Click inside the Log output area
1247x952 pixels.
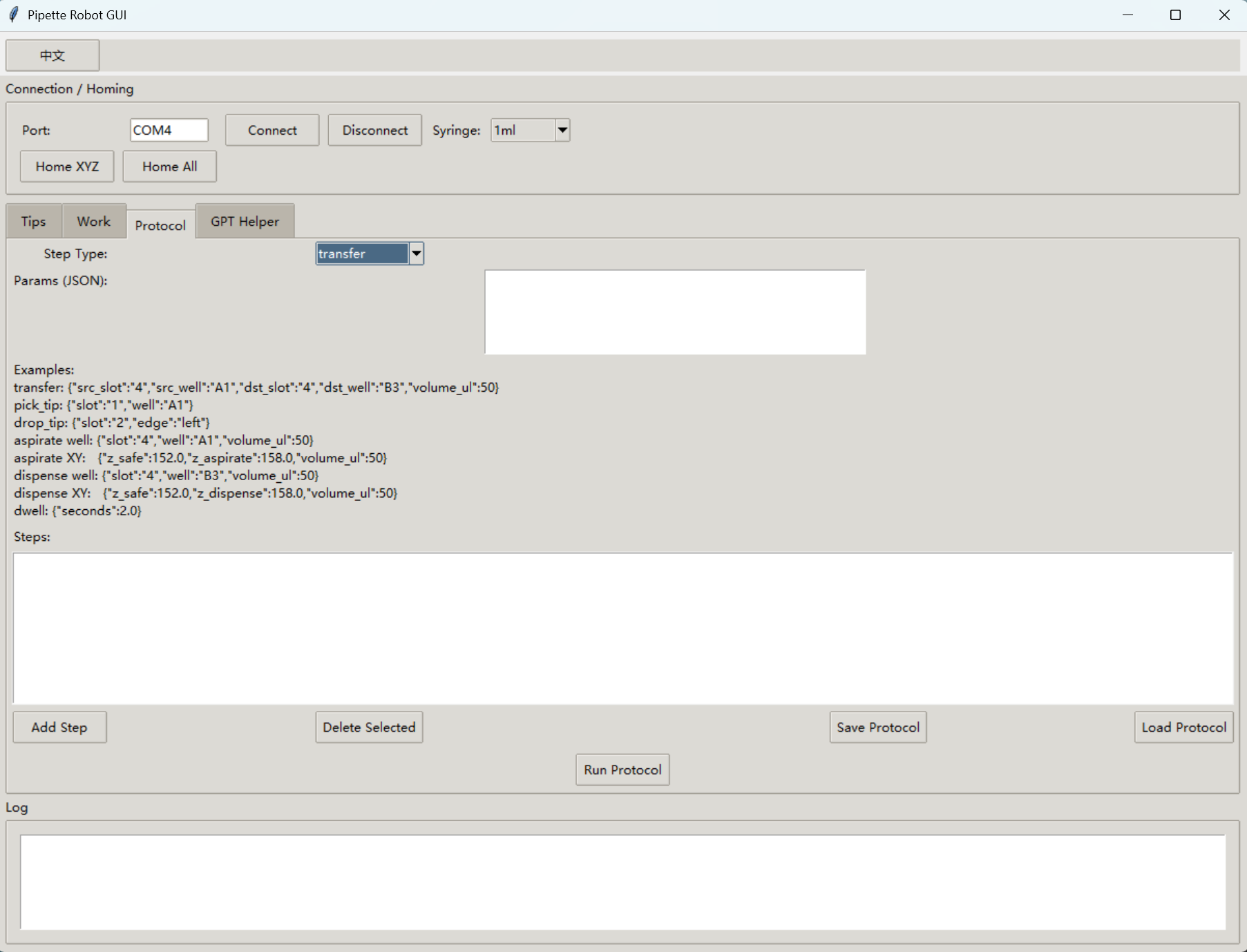click(622, 882)
